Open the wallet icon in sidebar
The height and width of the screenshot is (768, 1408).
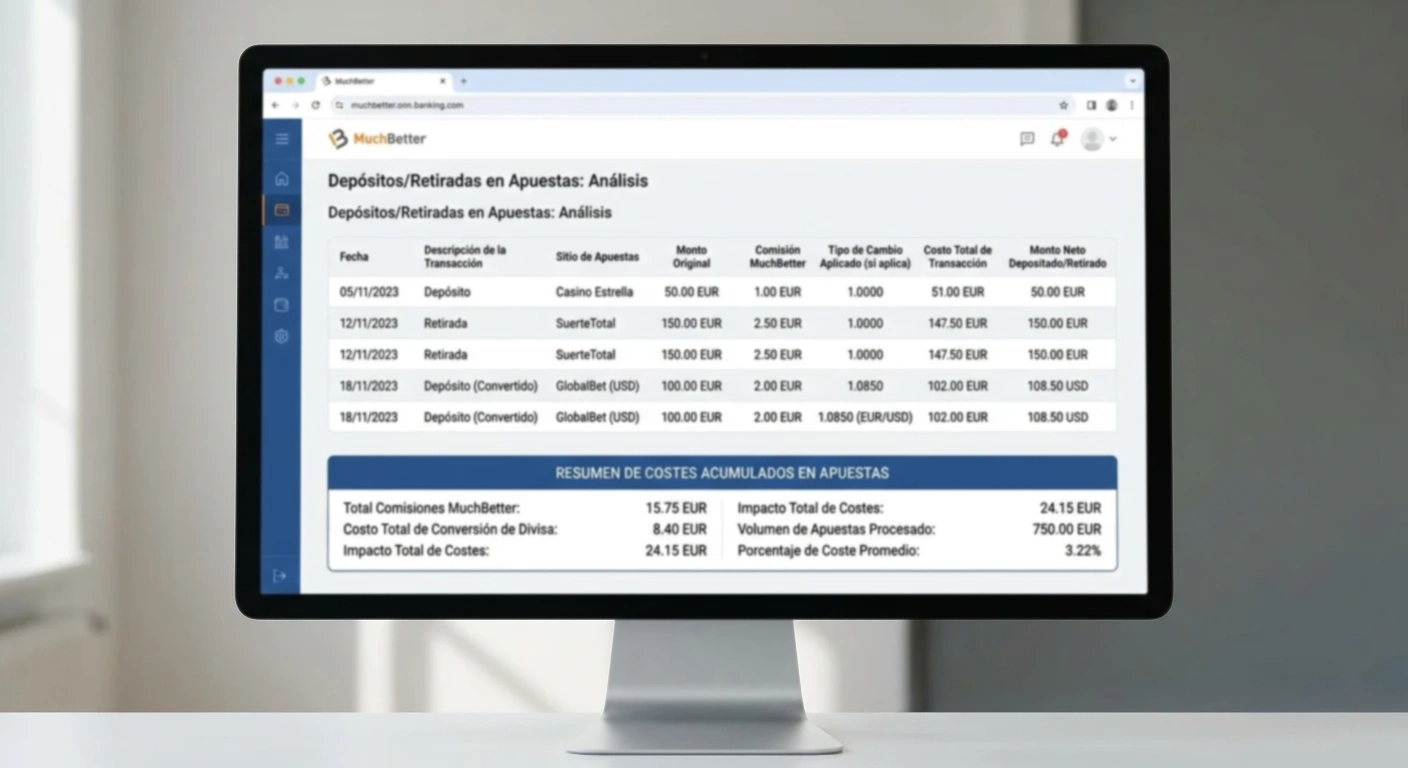[282, 305]
